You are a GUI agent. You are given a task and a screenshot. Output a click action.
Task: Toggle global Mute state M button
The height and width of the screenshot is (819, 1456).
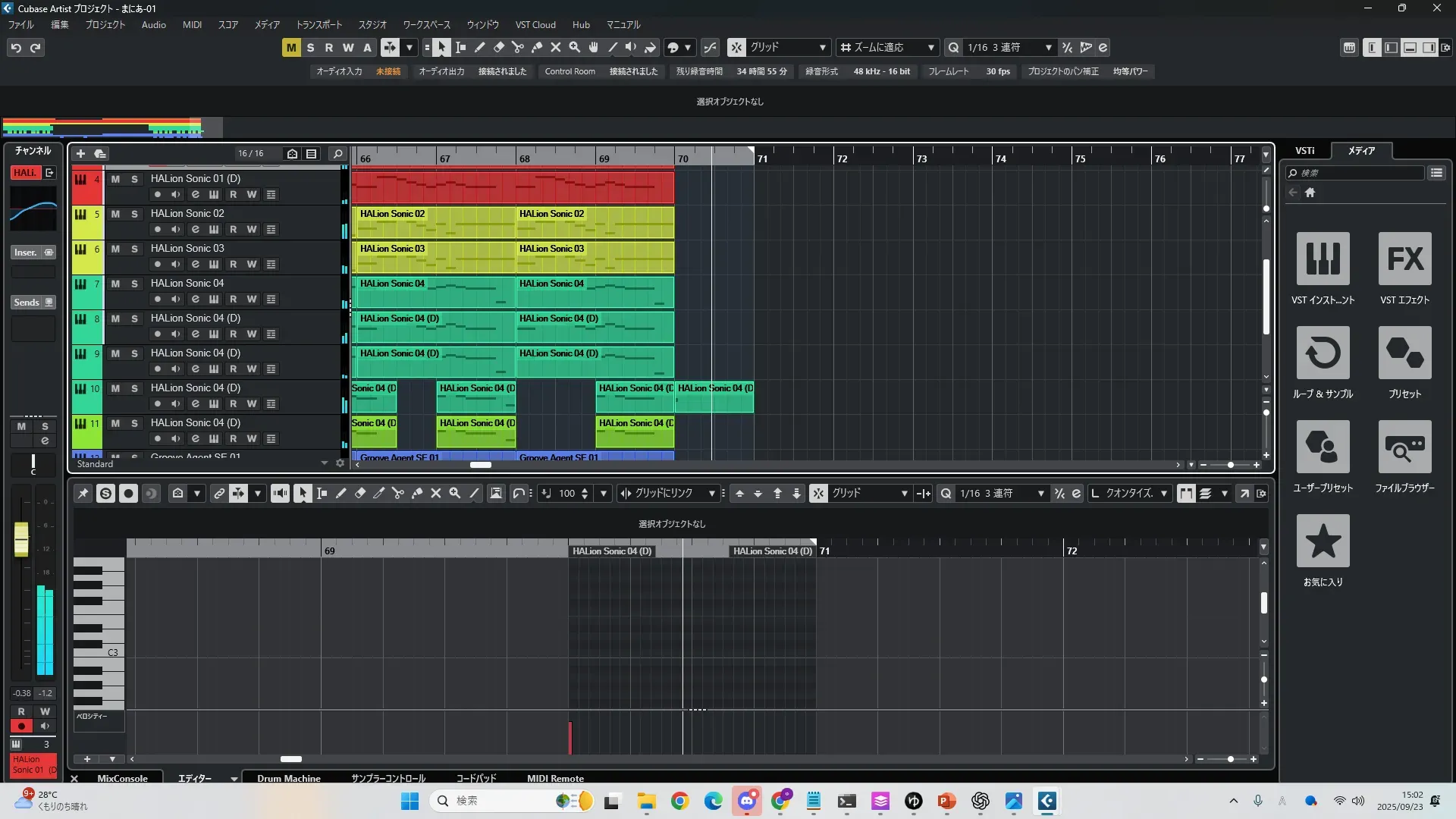pyautogui.click(x=291, y=47)
